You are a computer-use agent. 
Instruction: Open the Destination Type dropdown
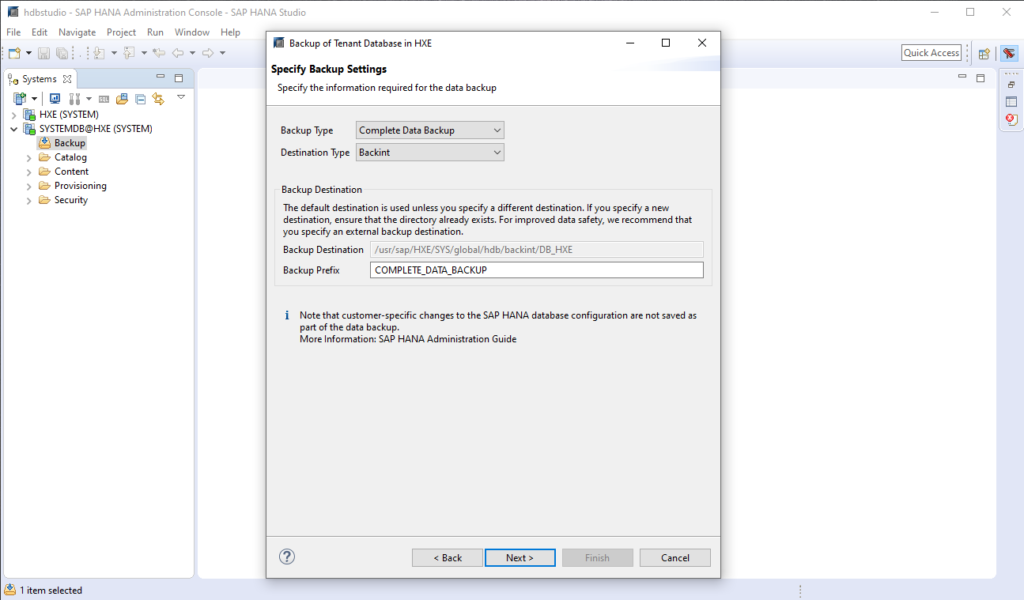pyautogui.click(x=430, y=152)
